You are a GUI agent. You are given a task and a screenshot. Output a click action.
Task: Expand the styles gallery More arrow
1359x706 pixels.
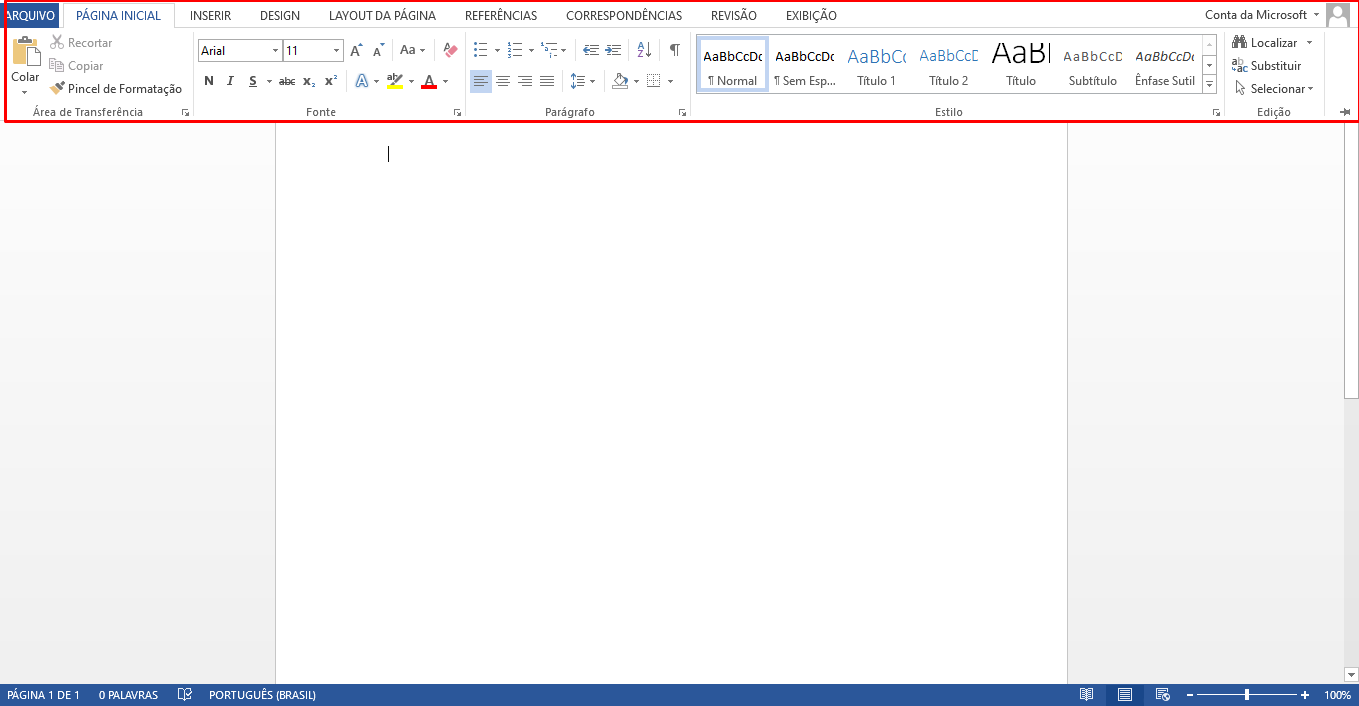[1209, 85]
